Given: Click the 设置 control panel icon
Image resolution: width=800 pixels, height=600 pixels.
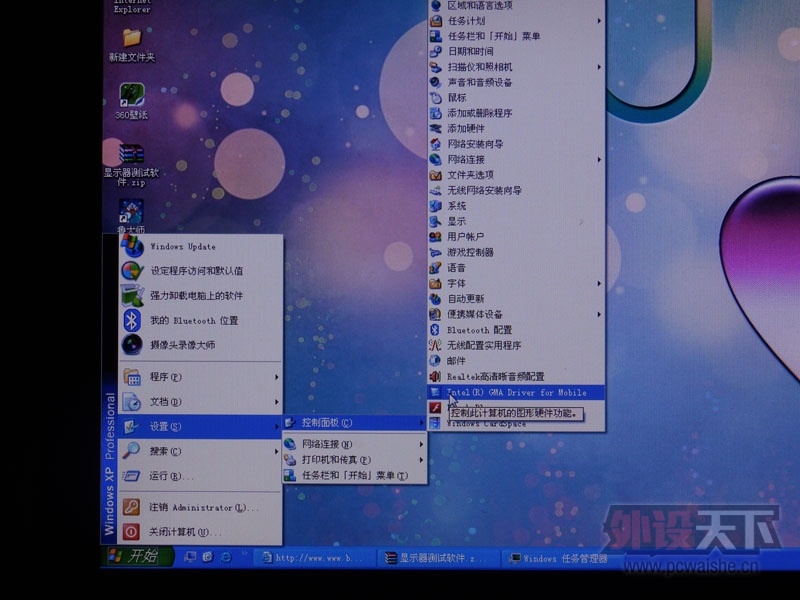Looking at the screenshot, I should (130, 426).
